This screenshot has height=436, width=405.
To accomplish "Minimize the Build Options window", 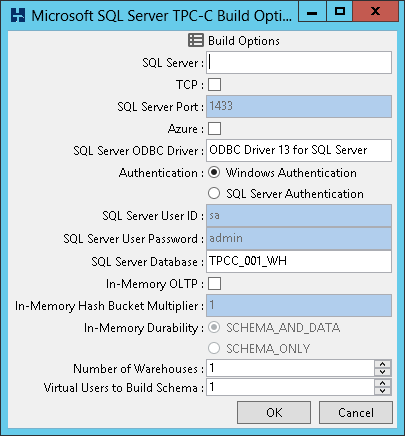I will [312, 11].
